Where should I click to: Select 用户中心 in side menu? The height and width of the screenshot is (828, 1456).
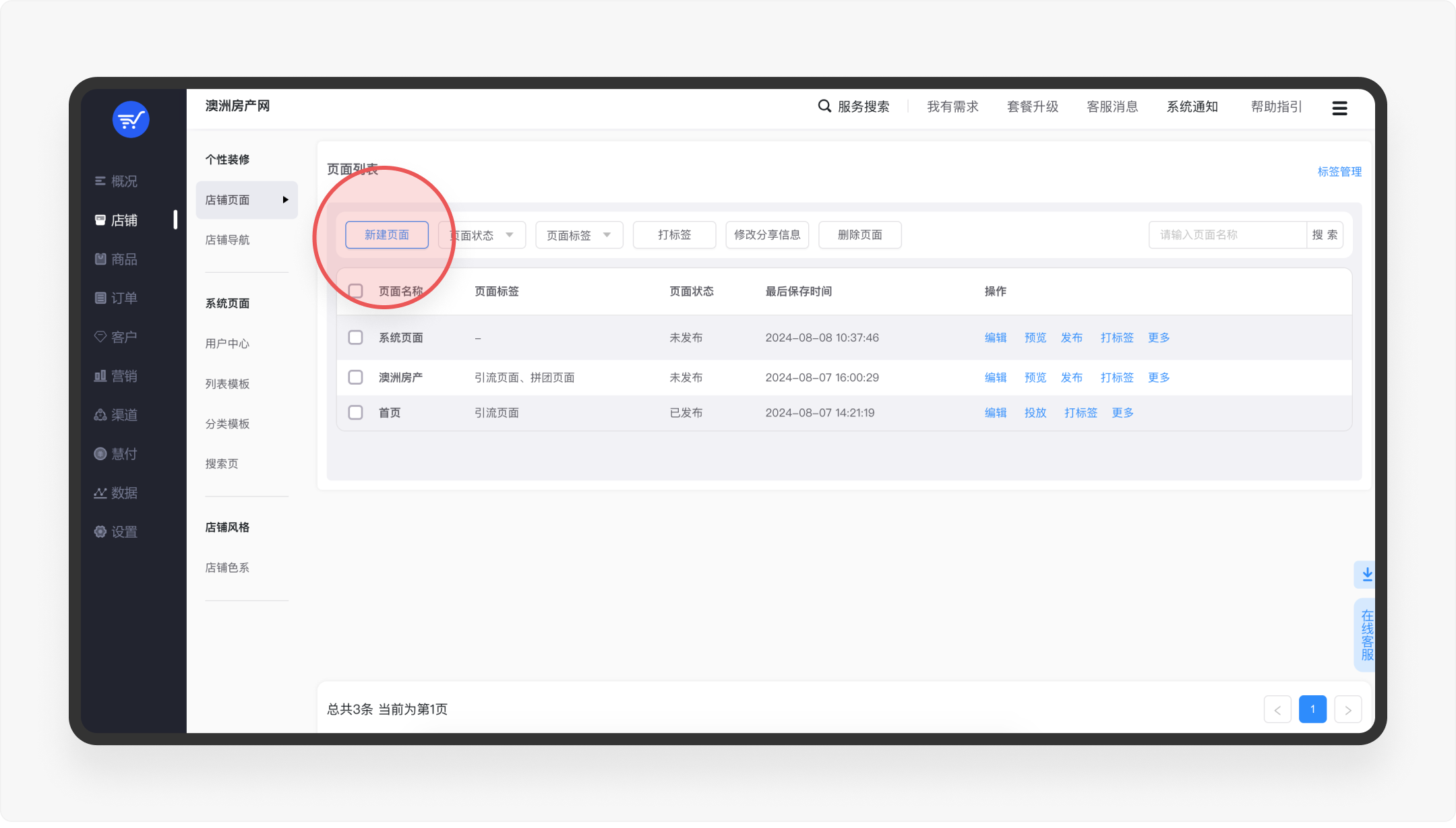pos(227,344)
